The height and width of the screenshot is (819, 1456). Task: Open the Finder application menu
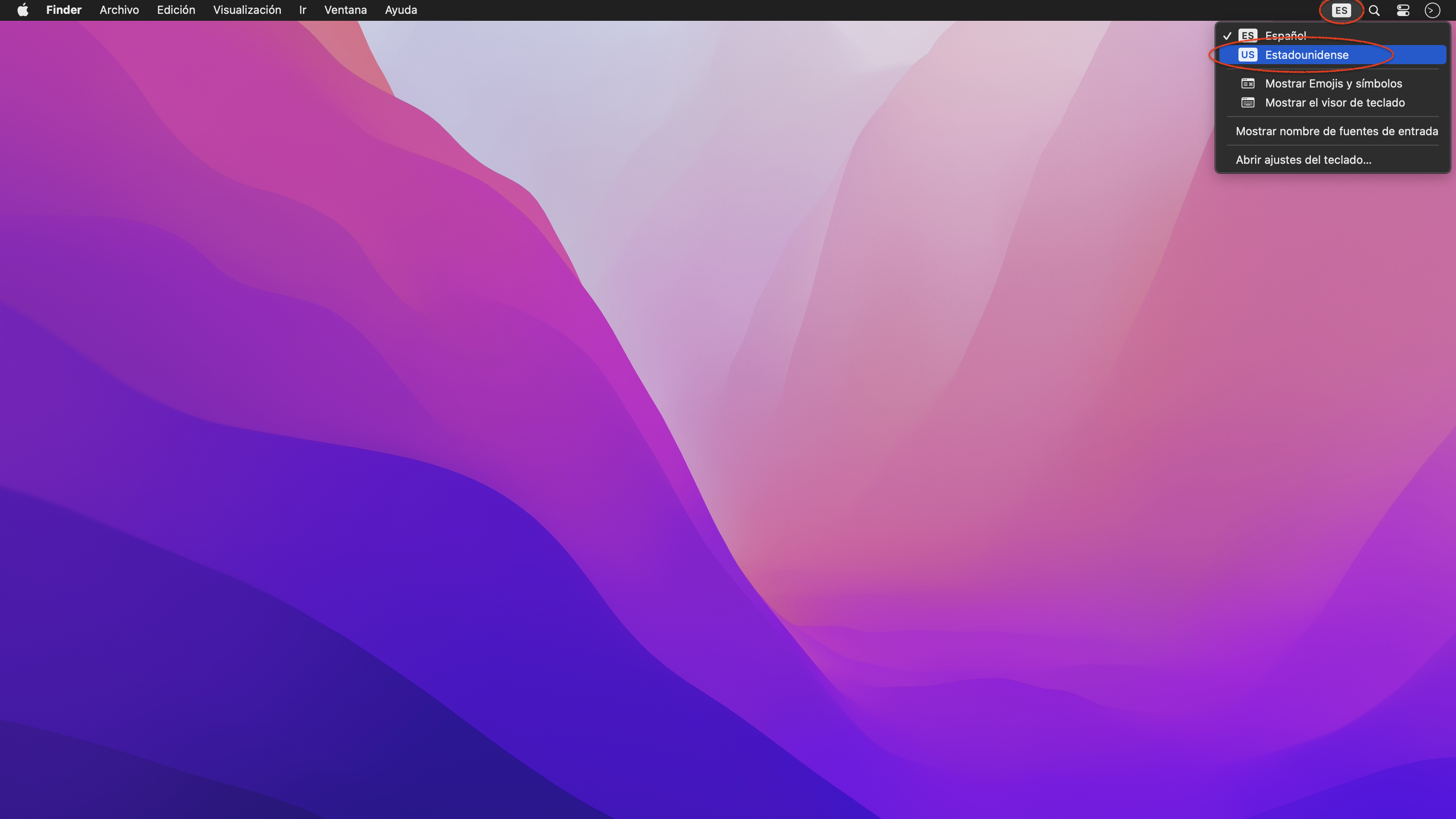pyautogui.click(x=64, y=10)
